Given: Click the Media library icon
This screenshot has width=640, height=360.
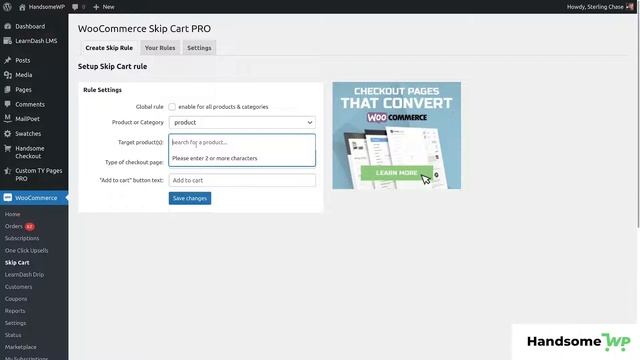Looking at the screenshot, I should click(7, 75).
